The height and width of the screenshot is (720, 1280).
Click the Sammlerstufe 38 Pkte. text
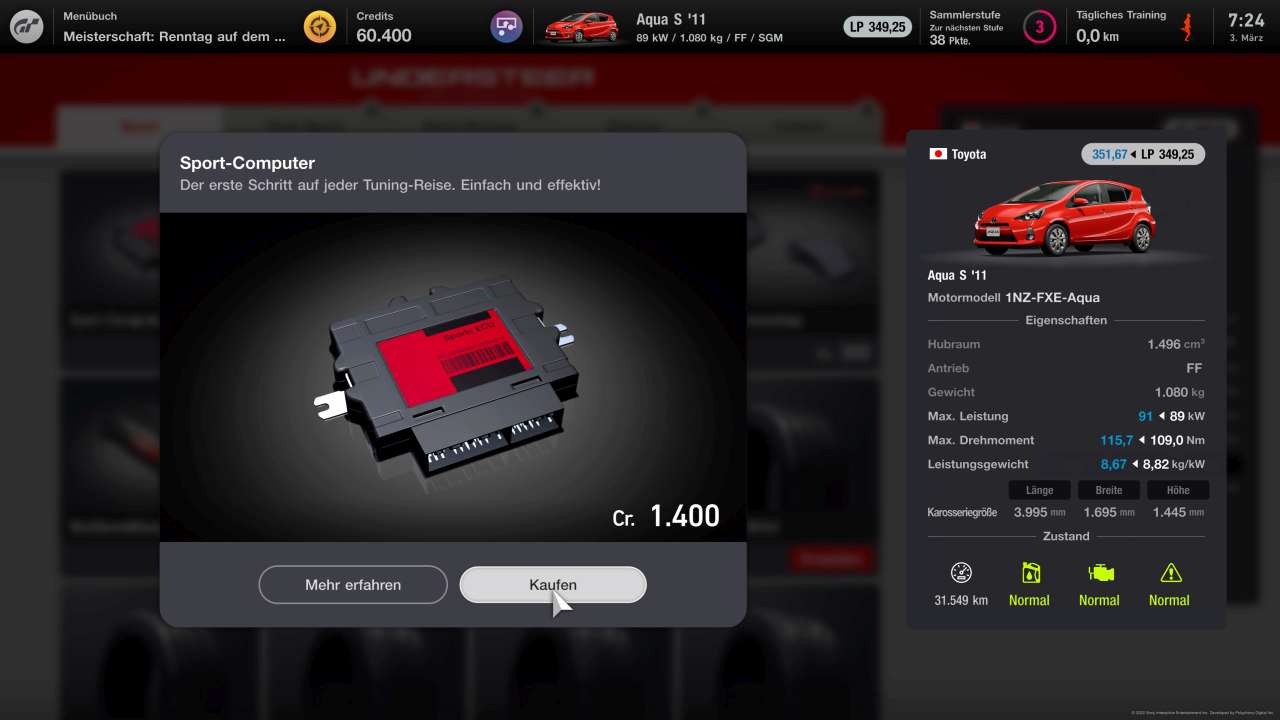(966, 28)
